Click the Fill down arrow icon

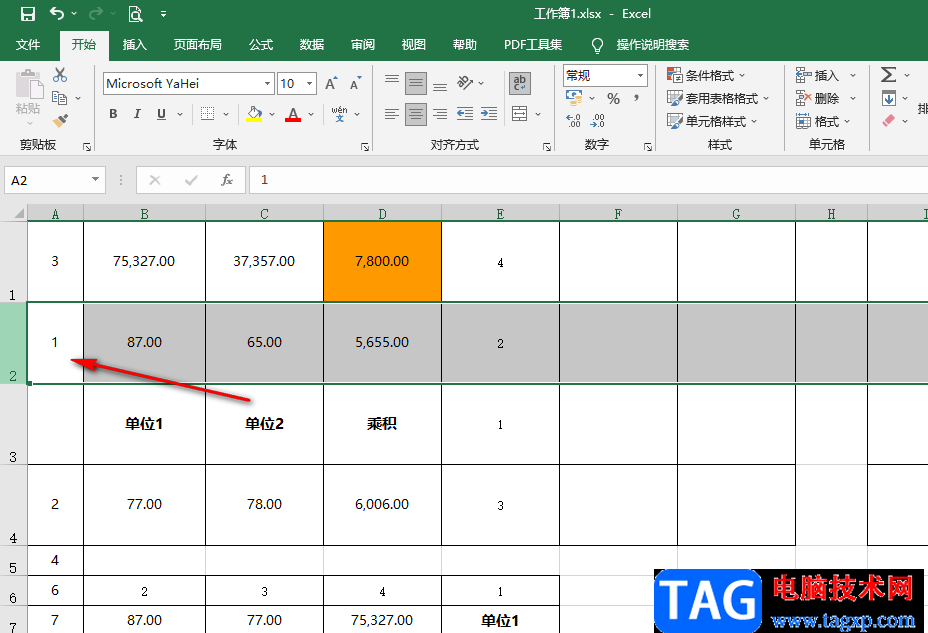[888, 98]
